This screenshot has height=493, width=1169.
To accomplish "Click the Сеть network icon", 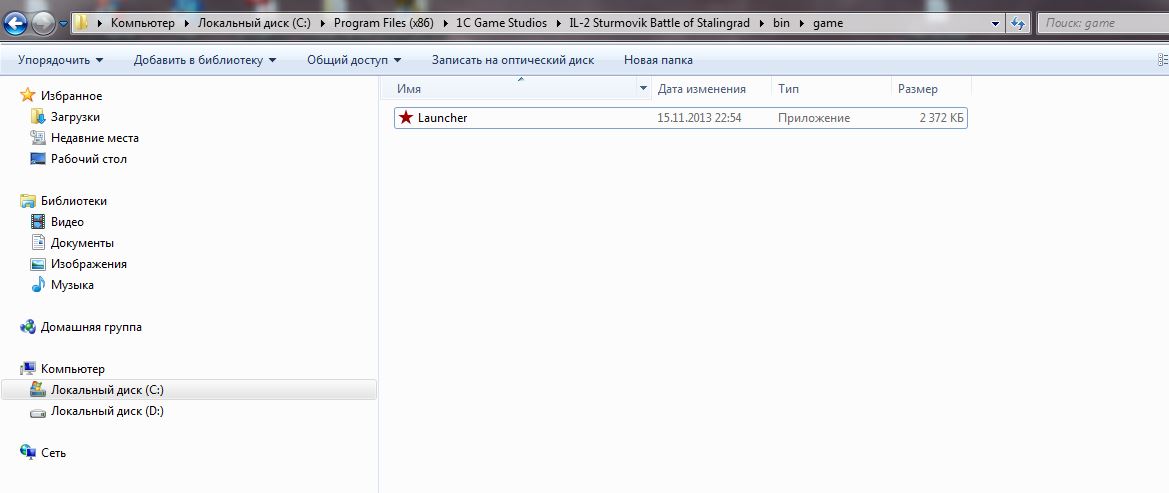I will click(x=28, y=452).
